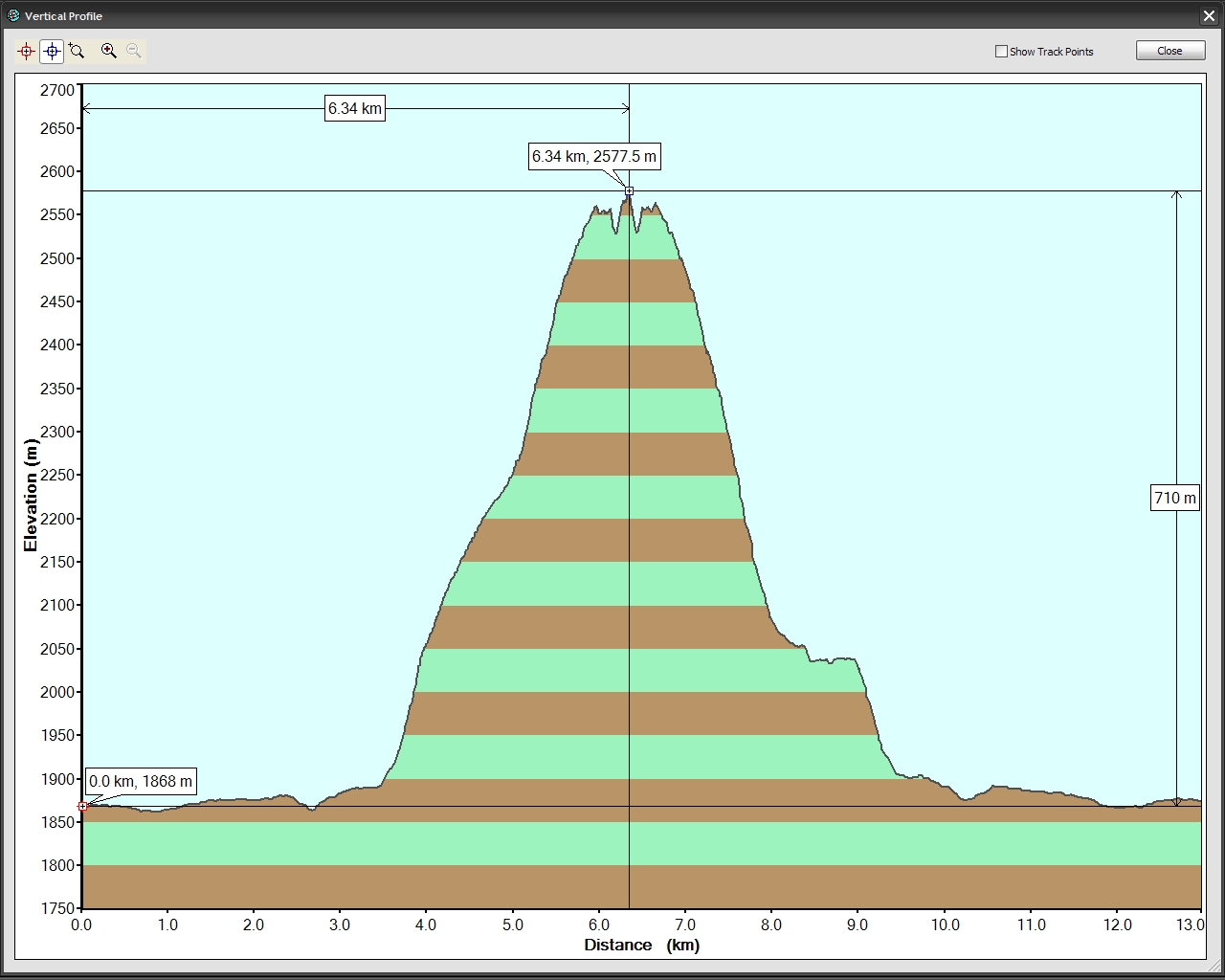Click the 710 m elevation difference label
Image resolution: width=1225 pixels, height=980 pixels.
(1174, 498)
